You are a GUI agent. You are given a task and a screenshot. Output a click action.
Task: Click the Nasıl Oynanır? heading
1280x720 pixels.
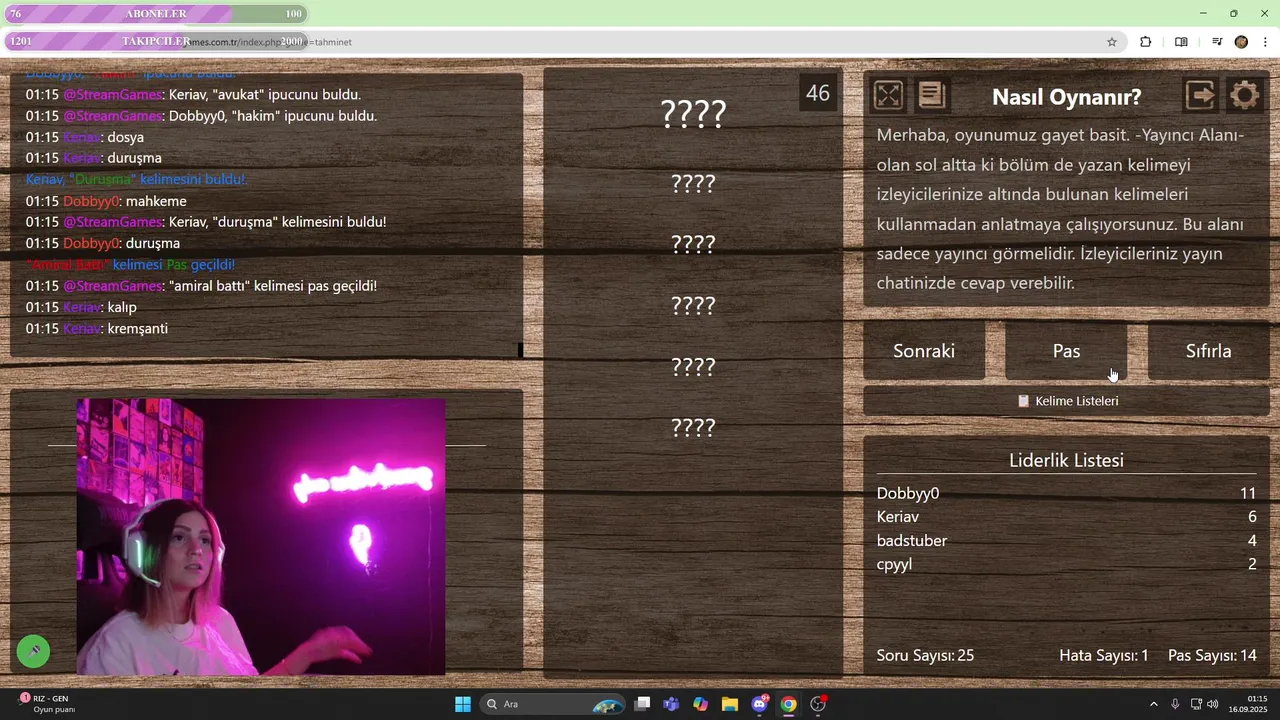(x=1066, y=97)
